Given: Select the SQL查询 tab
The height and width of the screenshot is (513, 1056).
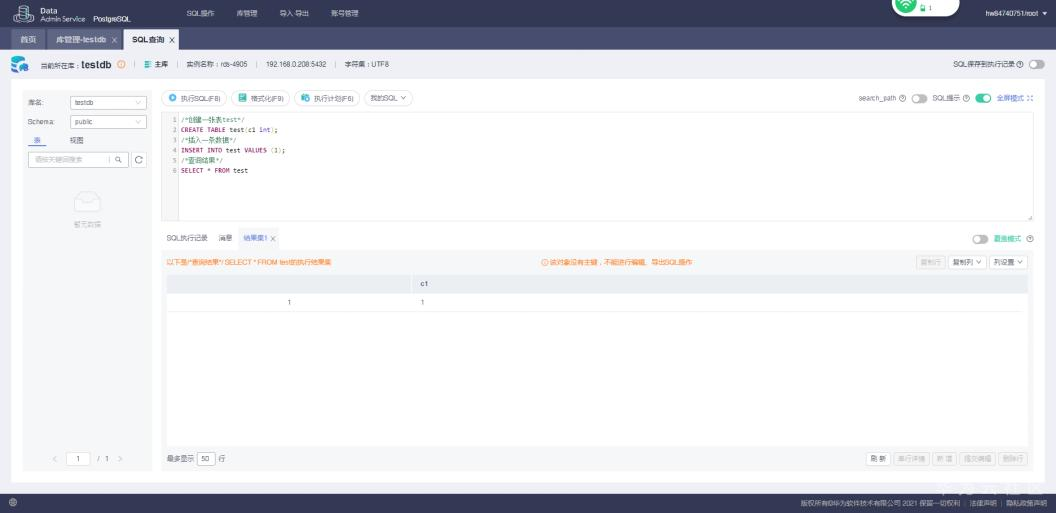Looking at the screenshot, I should coord(152,40).
